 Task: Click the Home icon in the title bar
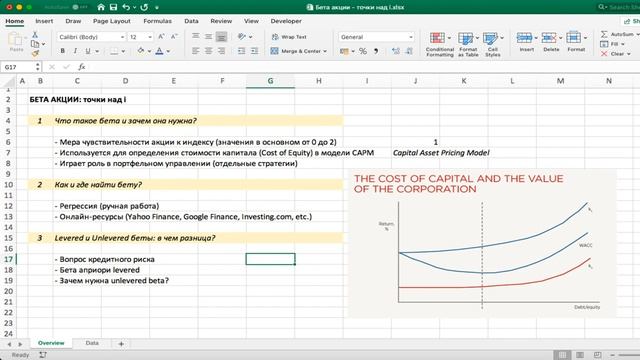tap(101, 7)
